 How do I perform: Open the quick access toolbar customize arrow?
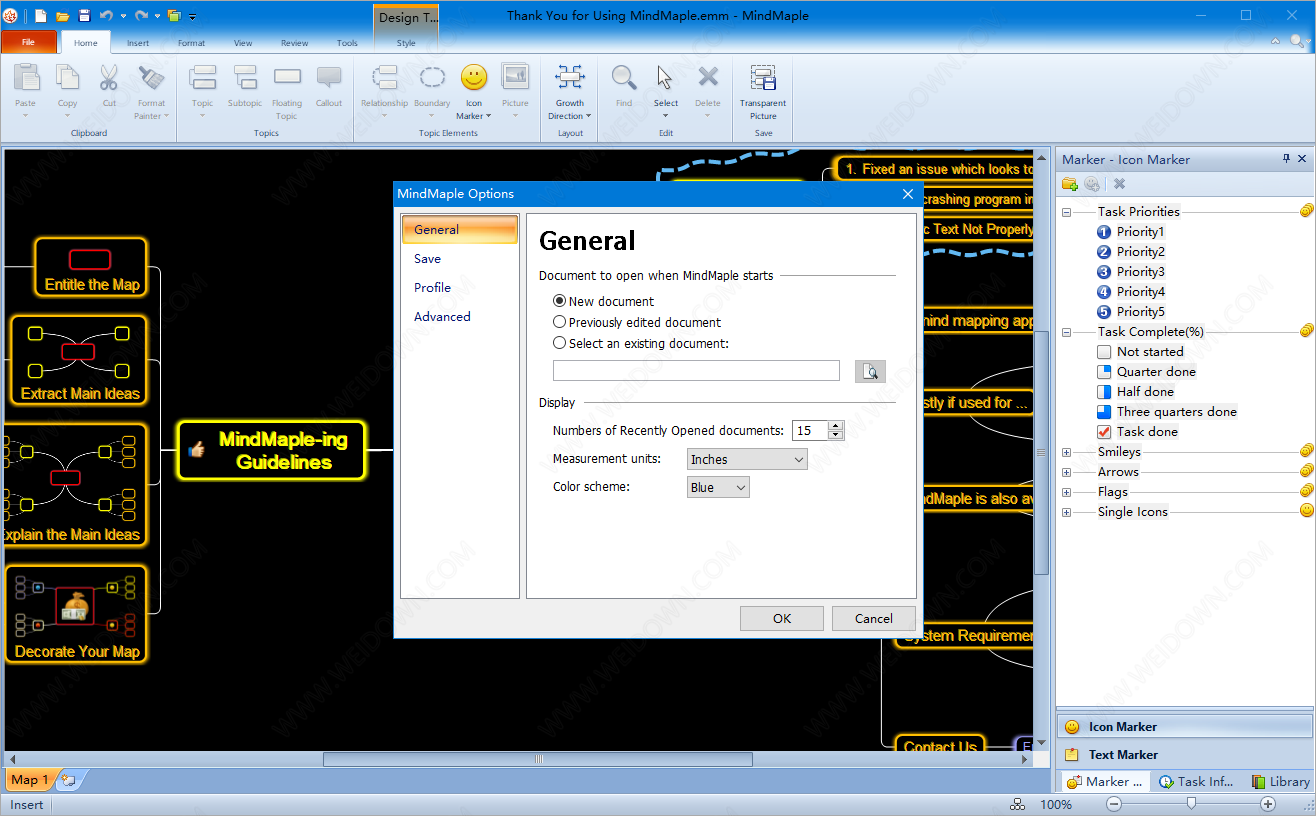[192, 16]
